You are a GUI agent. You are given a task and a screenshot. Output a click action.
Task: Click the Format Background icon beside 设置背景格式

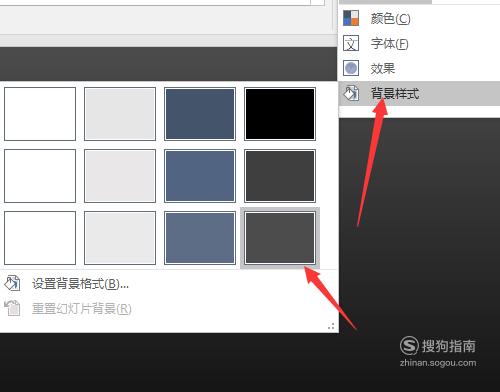click(x=12, y=283)
